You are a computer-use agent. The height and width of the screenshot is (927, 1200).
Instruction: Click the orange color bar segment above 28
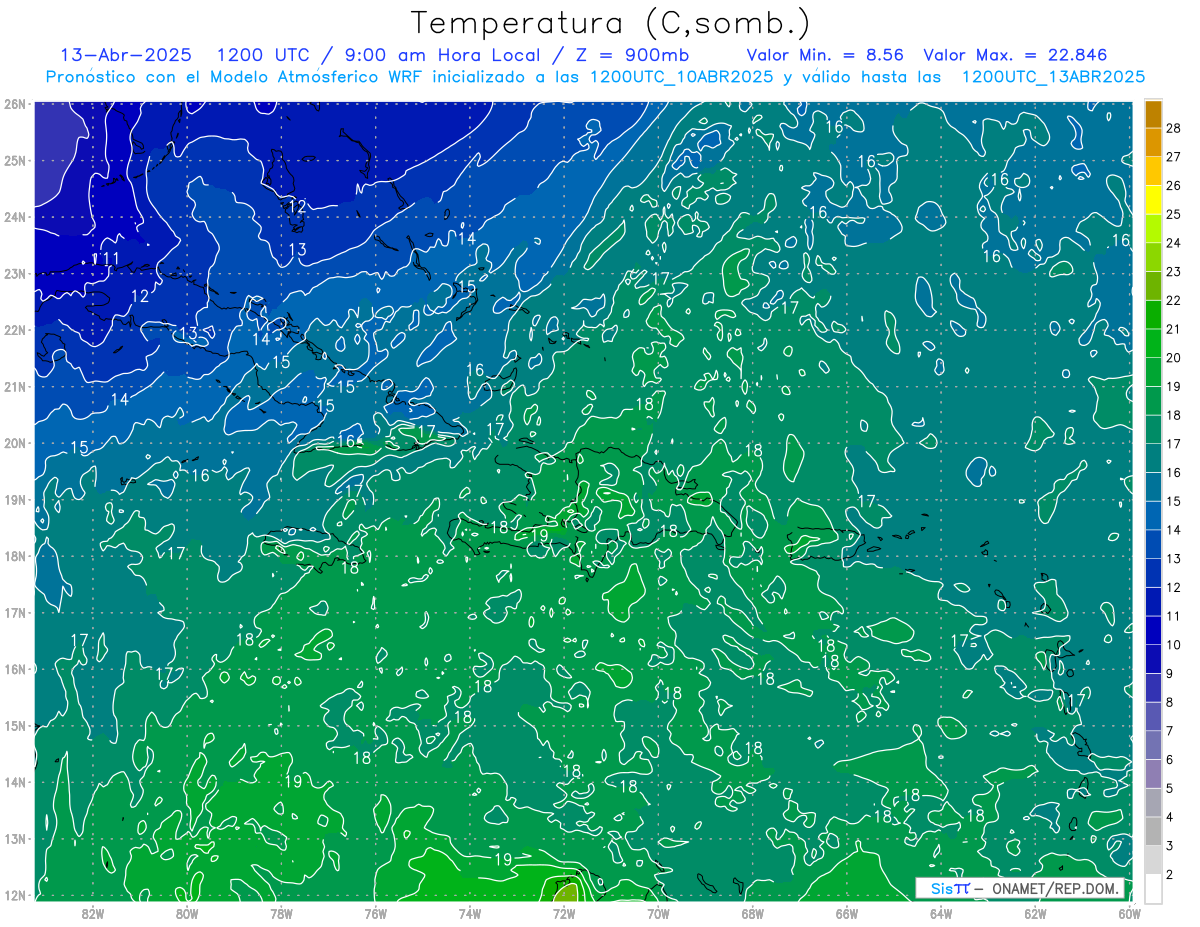pyautogui.click(x=1154, y=114)
